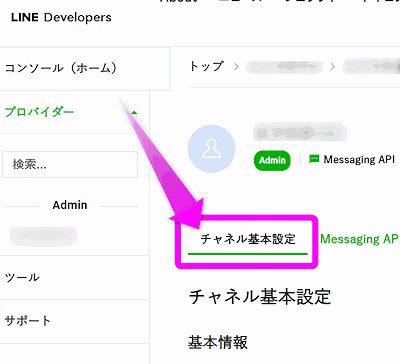Click the 検索... search field

pyautogui.click(x=70, y=164)
